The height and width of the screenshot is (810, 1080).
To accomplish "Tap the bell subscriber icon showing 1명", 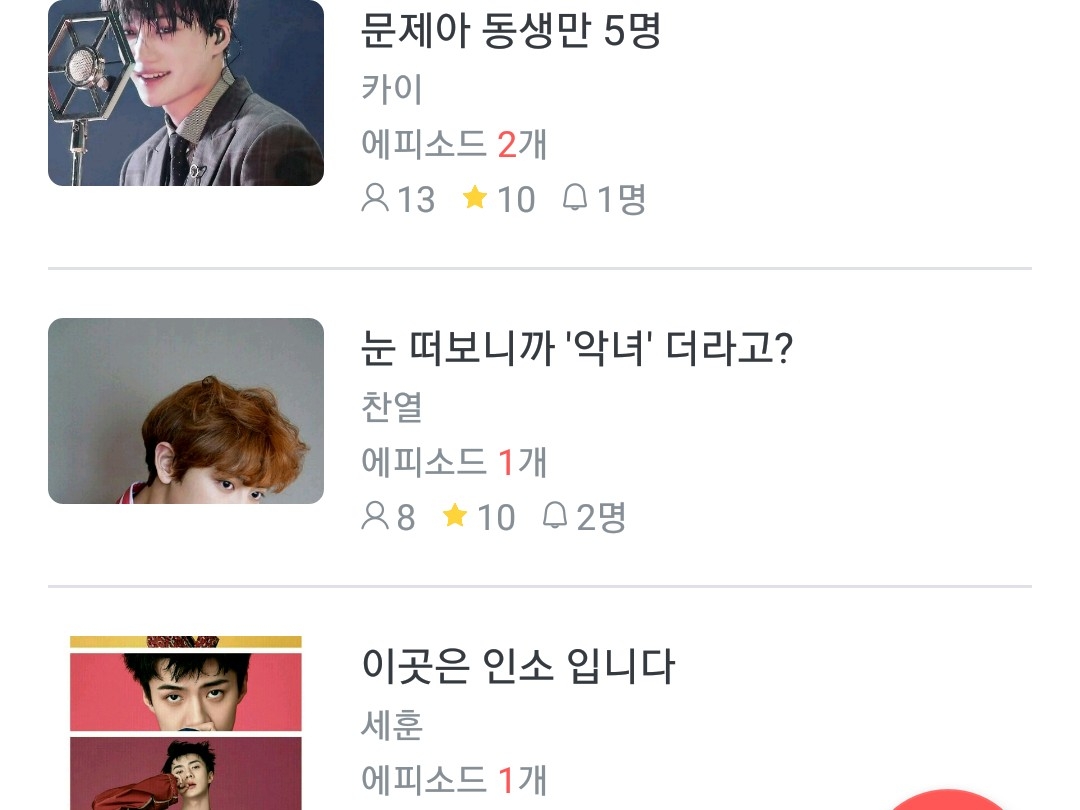I will [x=574, y=198].
